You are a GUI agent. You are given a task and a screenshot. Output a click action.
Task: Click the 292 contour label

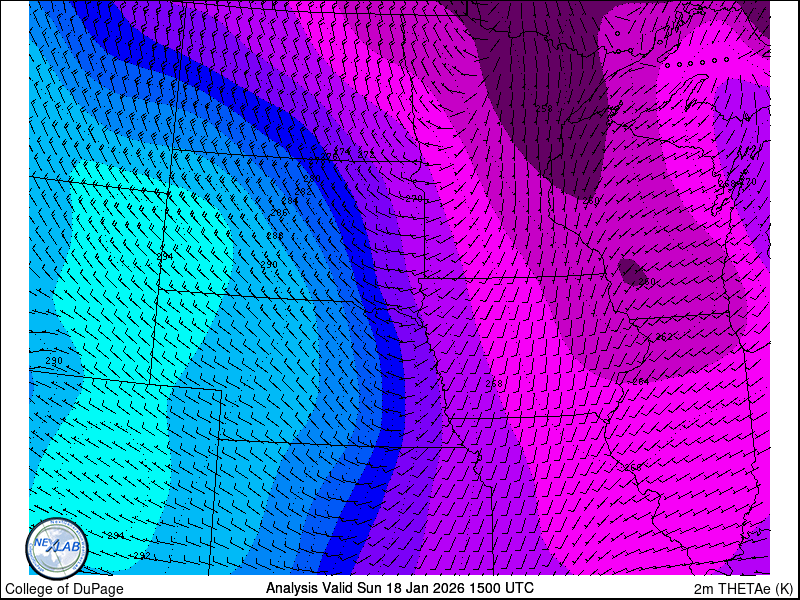pos(142,555)
